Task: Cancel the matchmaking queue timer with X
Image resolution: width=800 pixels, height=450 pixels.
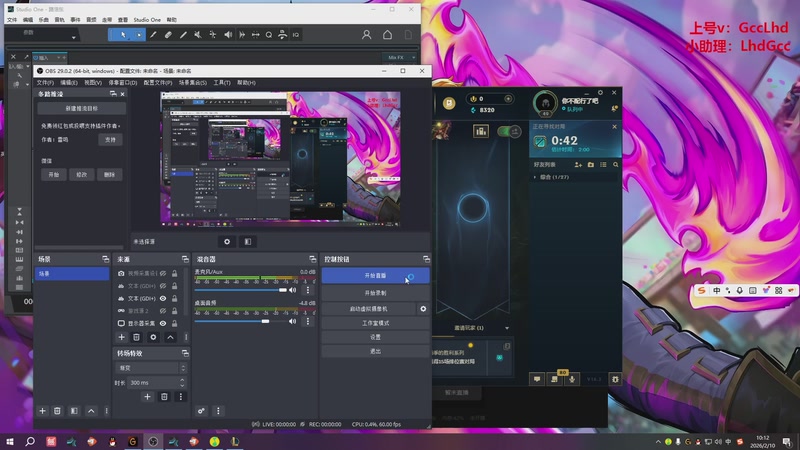Action: click(x=614, y=127)
